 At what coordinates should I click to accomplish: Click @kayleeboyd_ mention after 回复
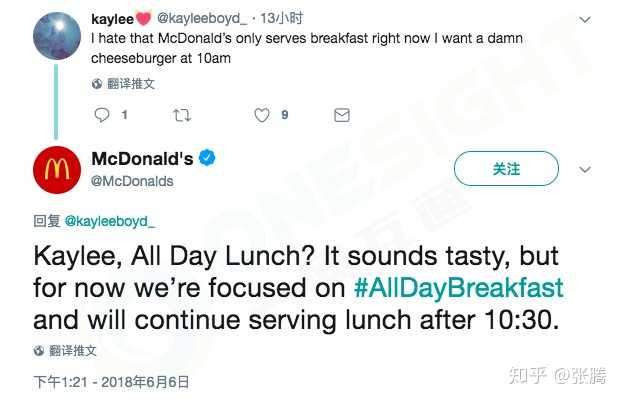[x=108, y=220]
